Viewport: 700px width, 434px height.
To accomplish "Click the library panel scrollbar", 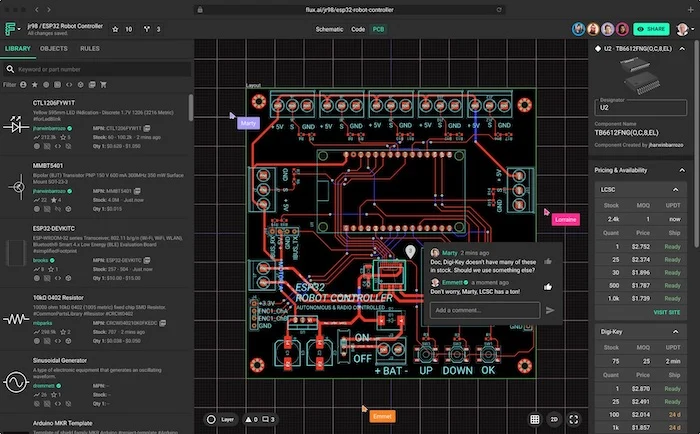I will pos(191,107).
